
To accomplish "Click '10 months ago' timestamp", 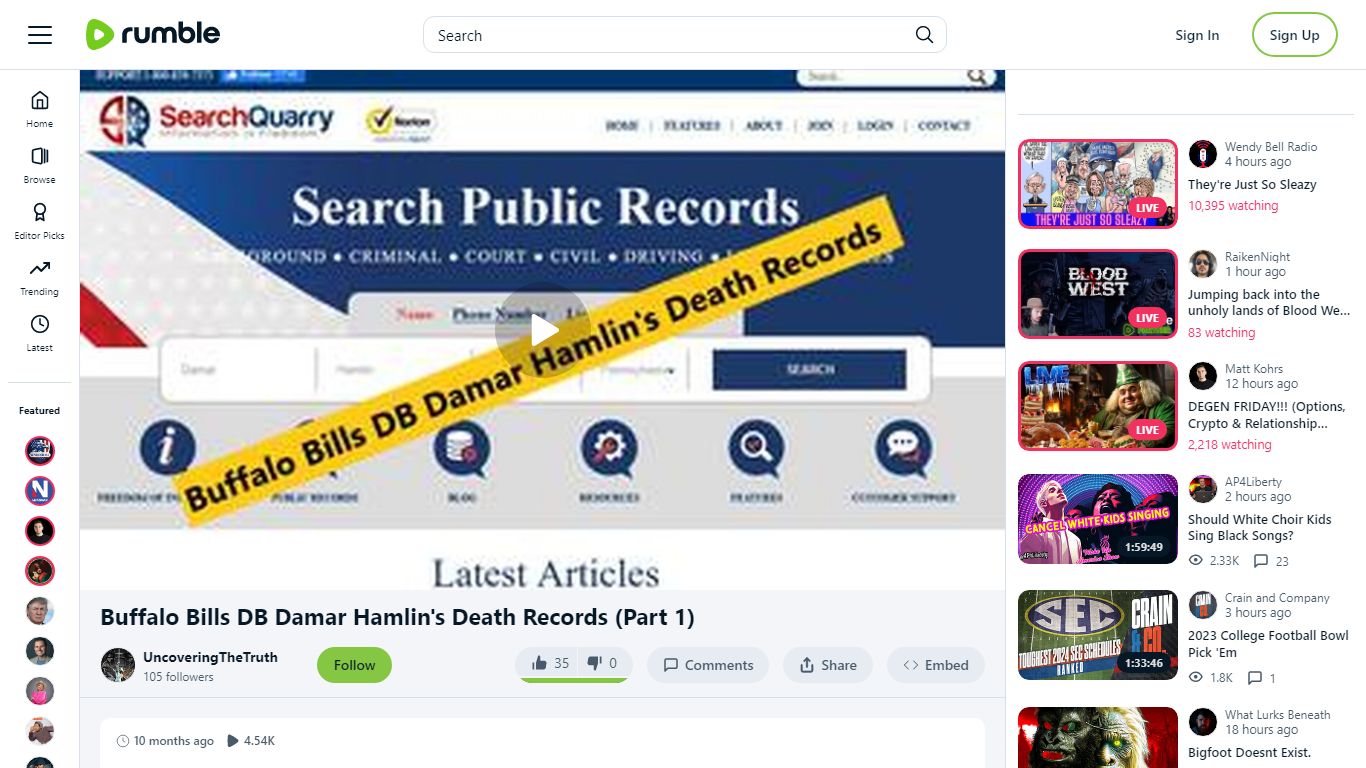I will 173,741.
